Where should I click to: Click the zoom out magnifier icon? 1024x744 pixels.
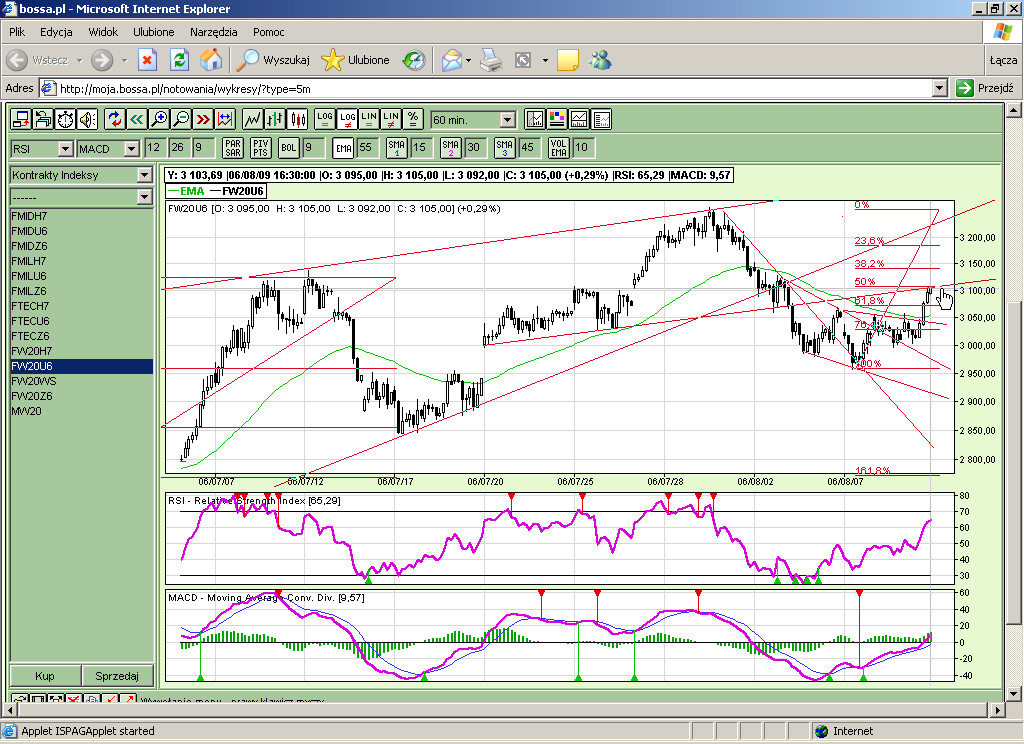click(x=181, y=120)
